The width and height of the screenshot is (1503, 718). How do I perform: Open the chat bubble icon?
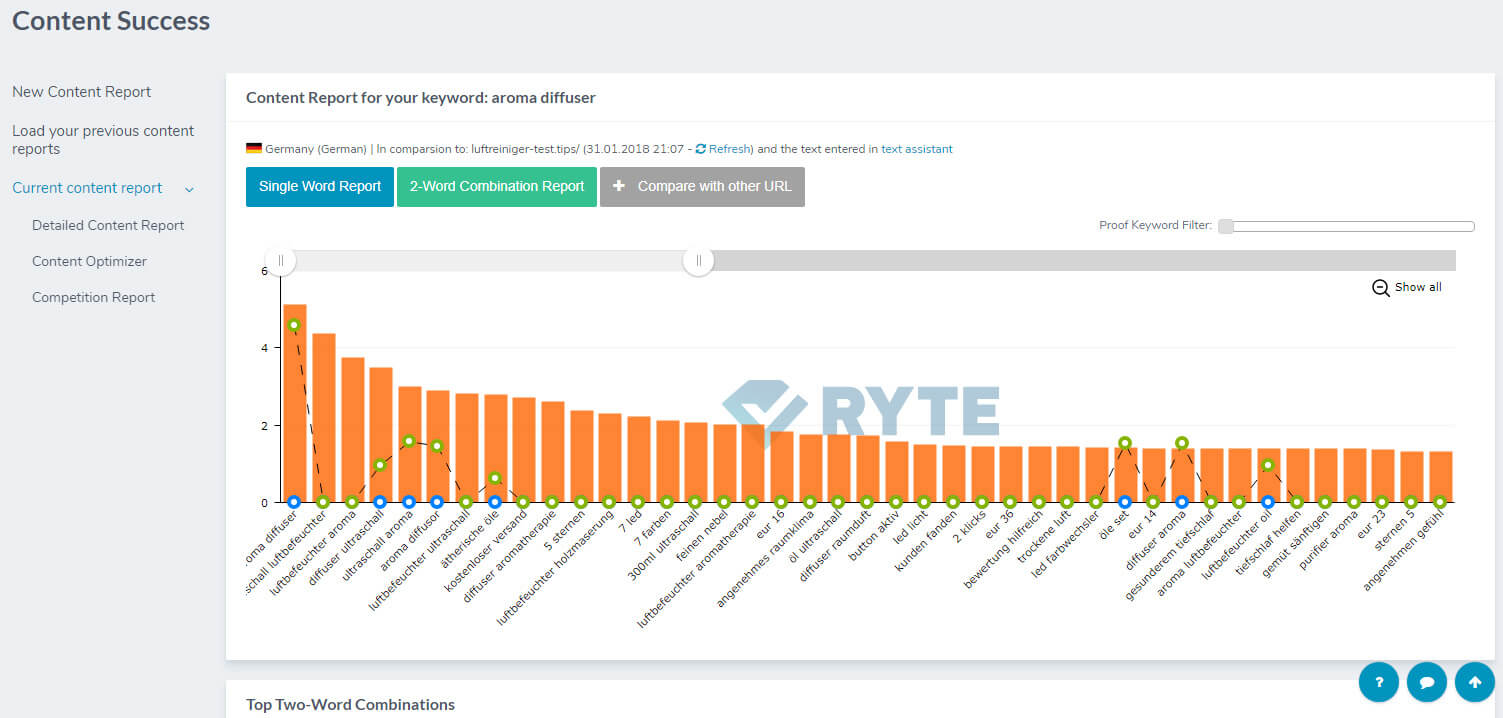pyautogui.click(x=1427, y=682)
